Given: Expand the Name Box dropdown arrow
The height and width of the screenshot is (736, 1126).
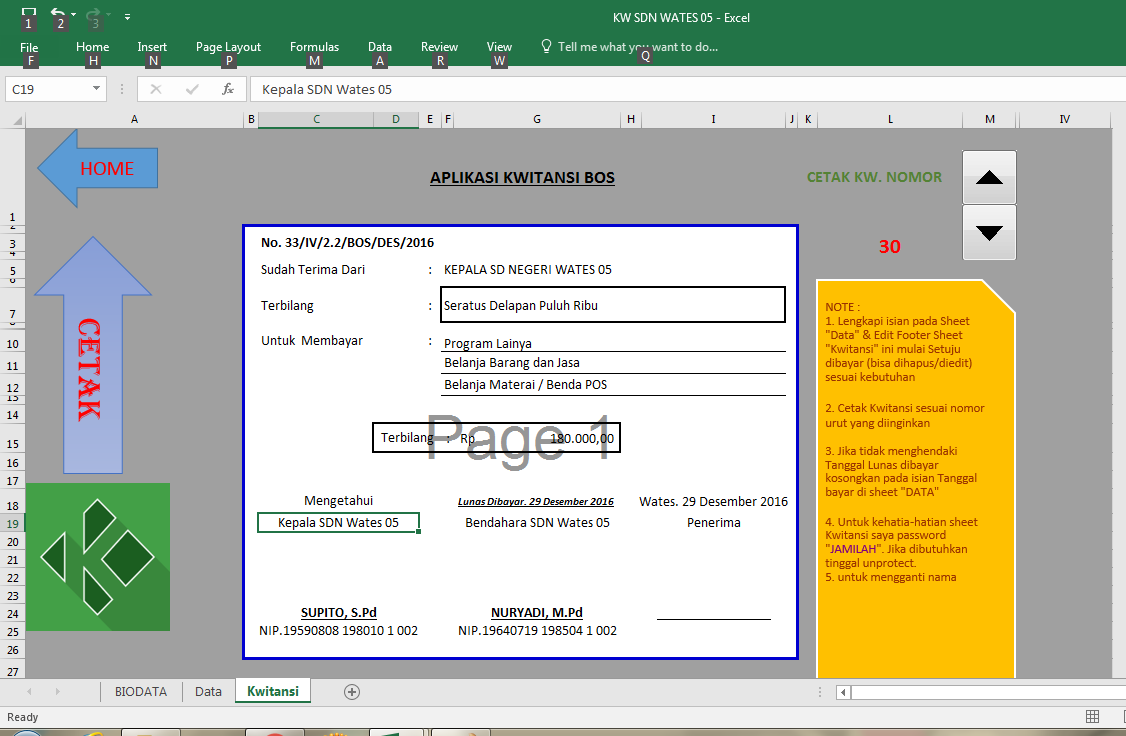Looking at the screenshot, I should (96, 88).
